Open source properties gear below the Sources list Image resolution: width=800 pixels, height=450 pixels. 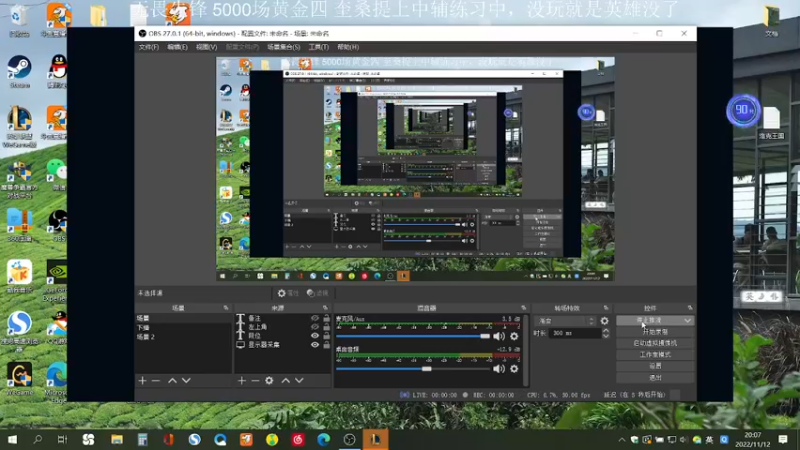[269, 381]
